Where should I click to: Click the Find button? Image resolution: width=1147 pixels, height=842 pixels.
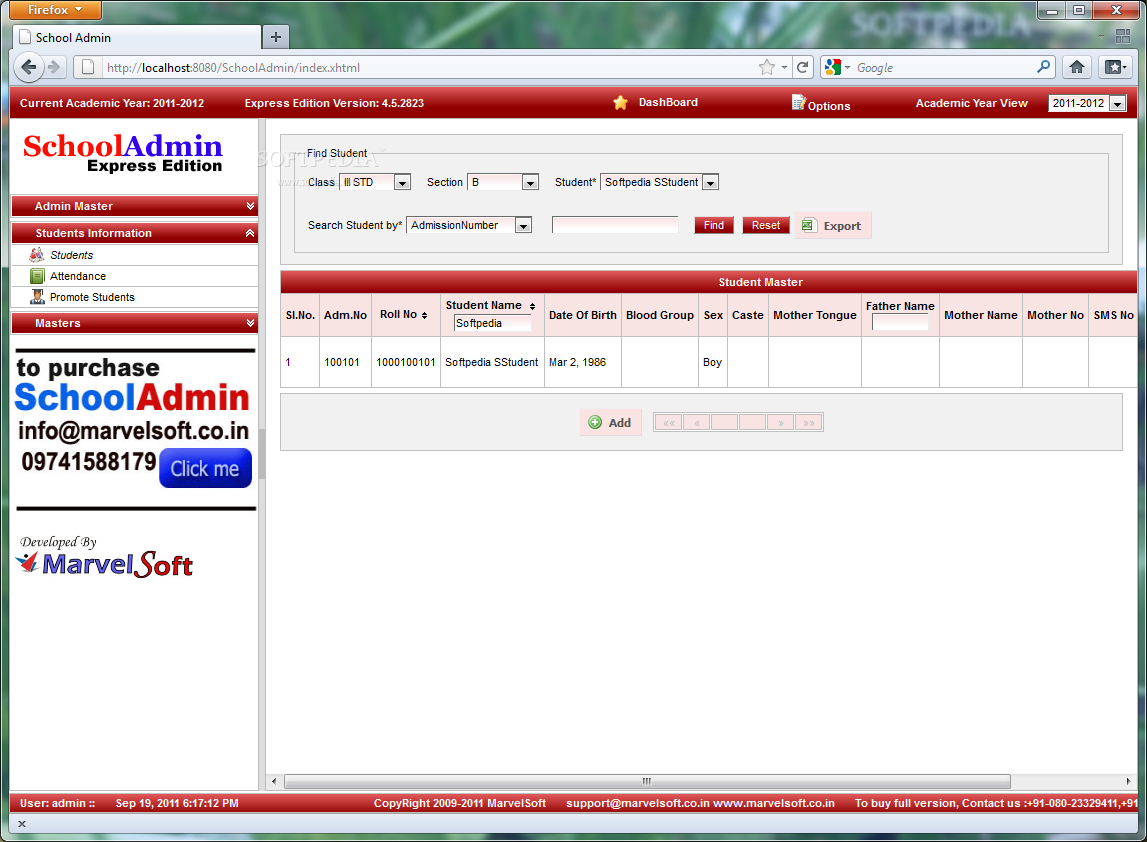[x=714, y=225]
